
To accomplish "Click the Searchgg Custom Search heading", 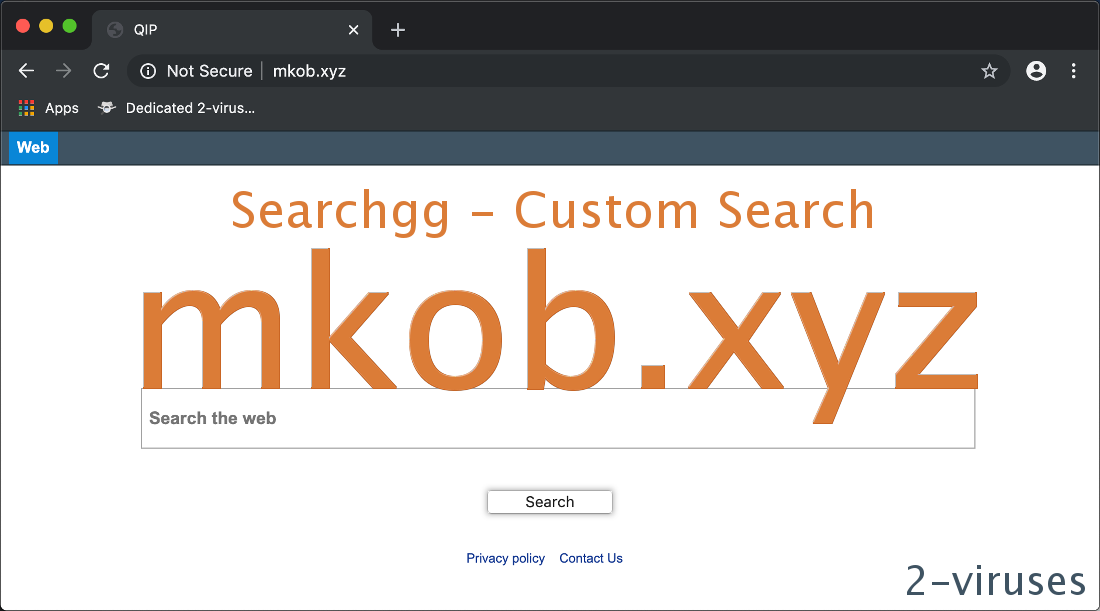I will (x=551, y=211).
